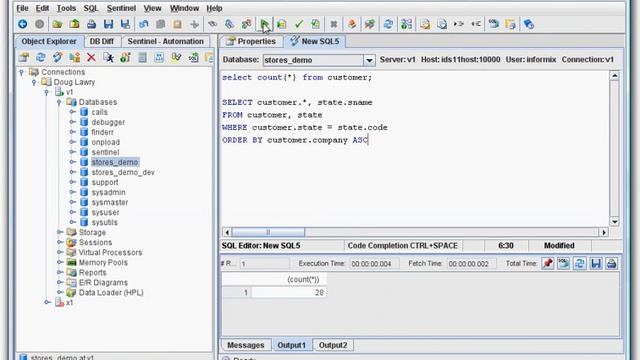Click the debugger database in tree
This screenshot has width=640, height=360.
[108, 122]
